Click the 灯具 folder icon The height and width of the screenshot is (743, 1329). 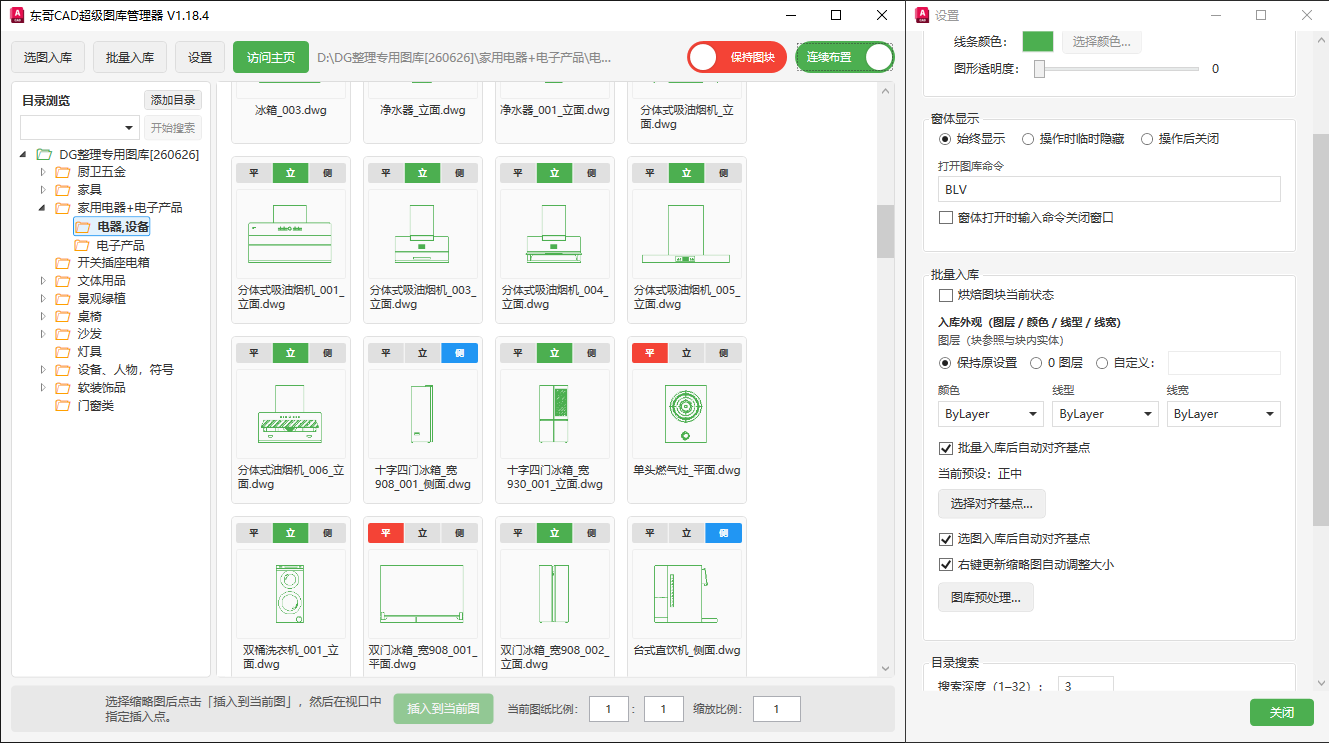click(x=63, y=352)
